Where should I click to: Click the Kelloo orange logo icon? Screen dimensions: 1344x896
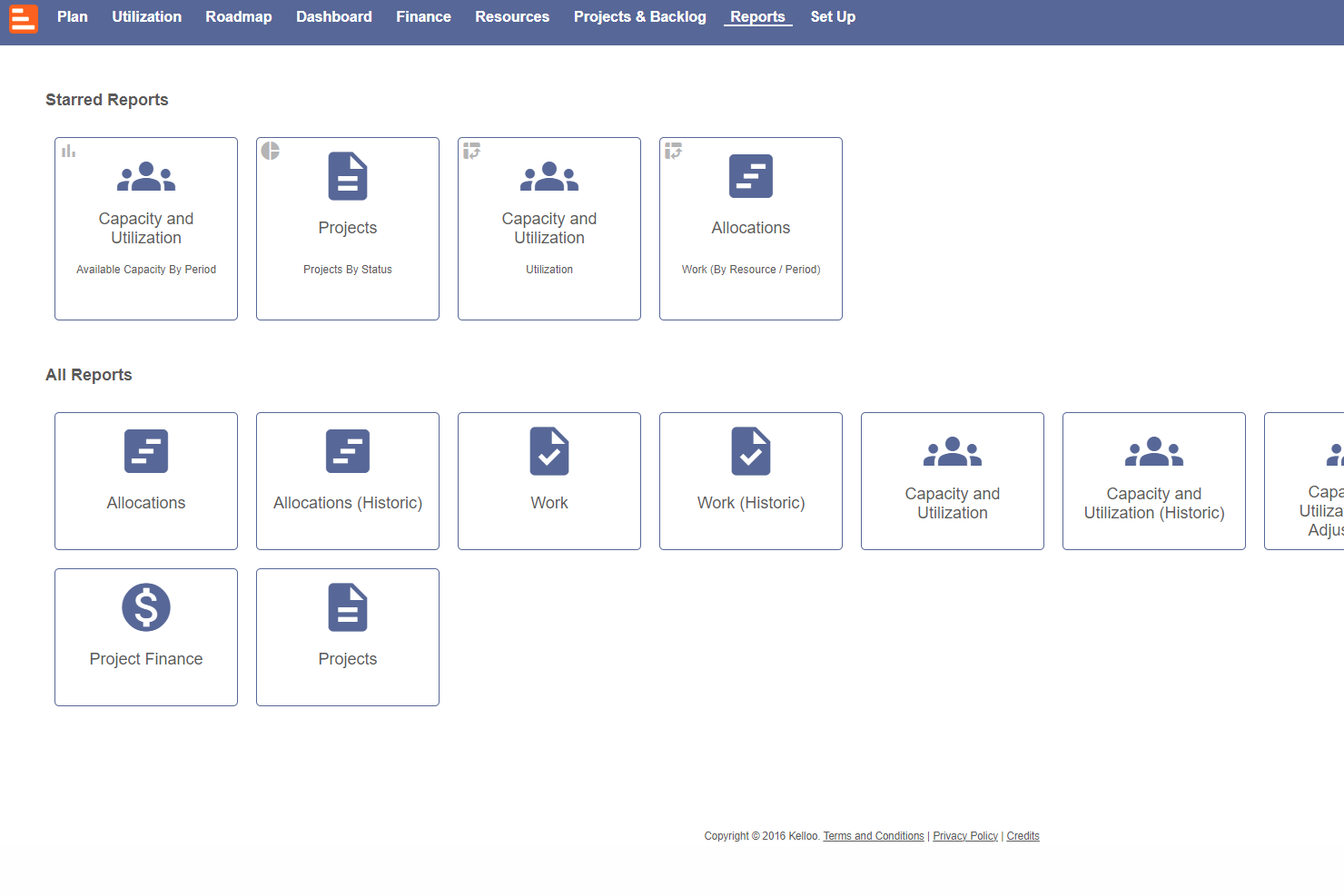(x=24, y=18)
